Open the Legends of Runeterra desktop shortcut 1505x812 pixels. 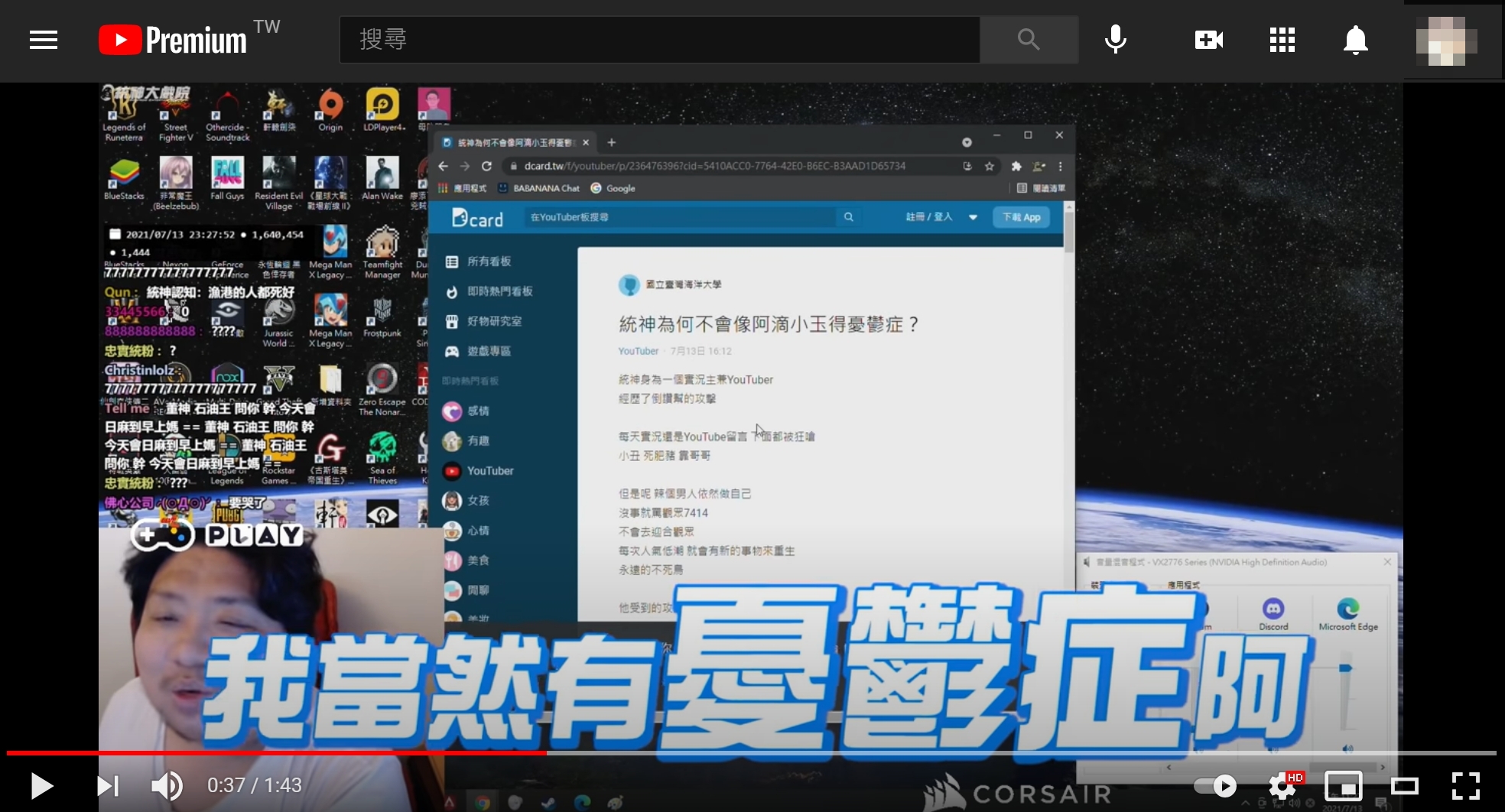pos(124,115)
